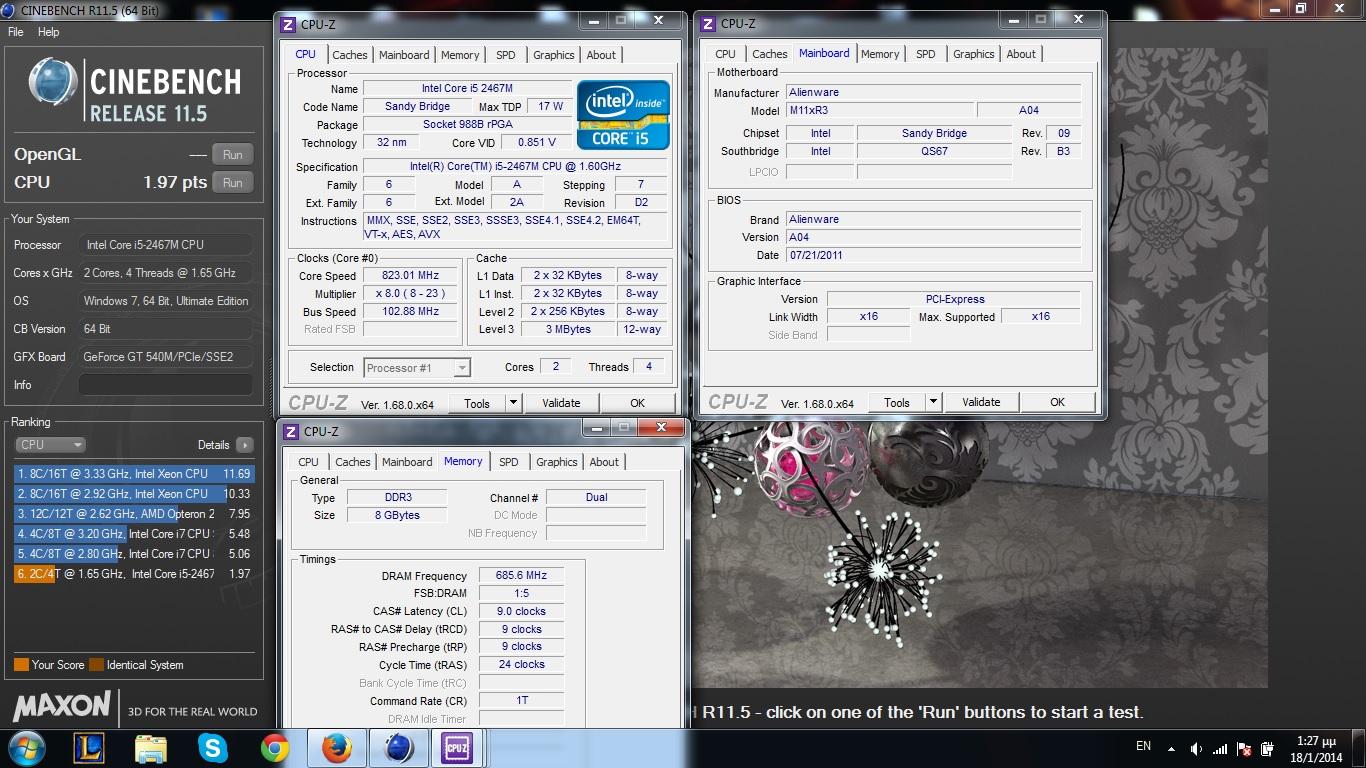Open the SPD tab in CPU window
The width and height of the screenshot is (1366, 768).
pyautogui.click(x=506, y=55)
